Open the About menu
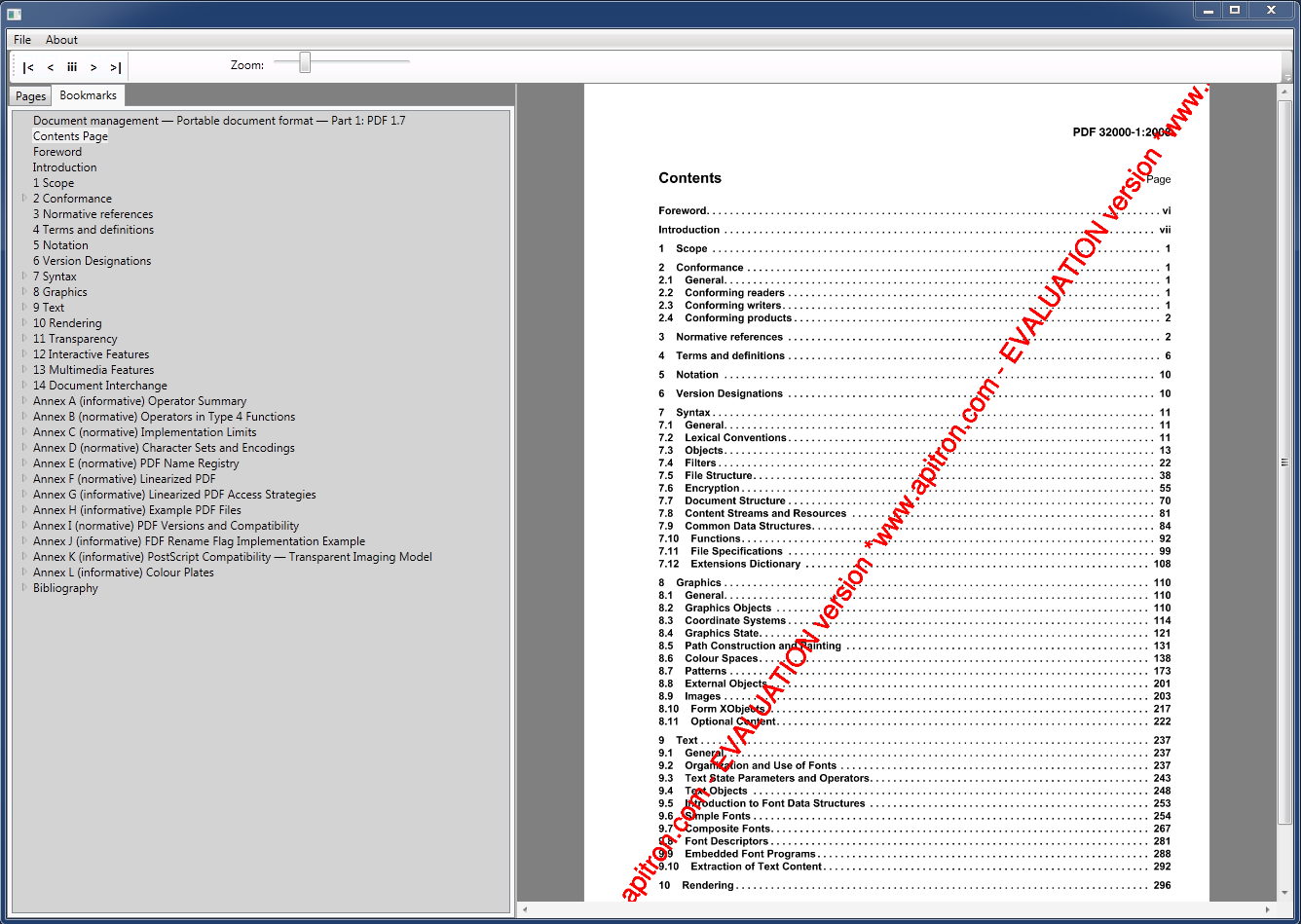The width and height of the screenshot is (1301, 924). (61, 40)
